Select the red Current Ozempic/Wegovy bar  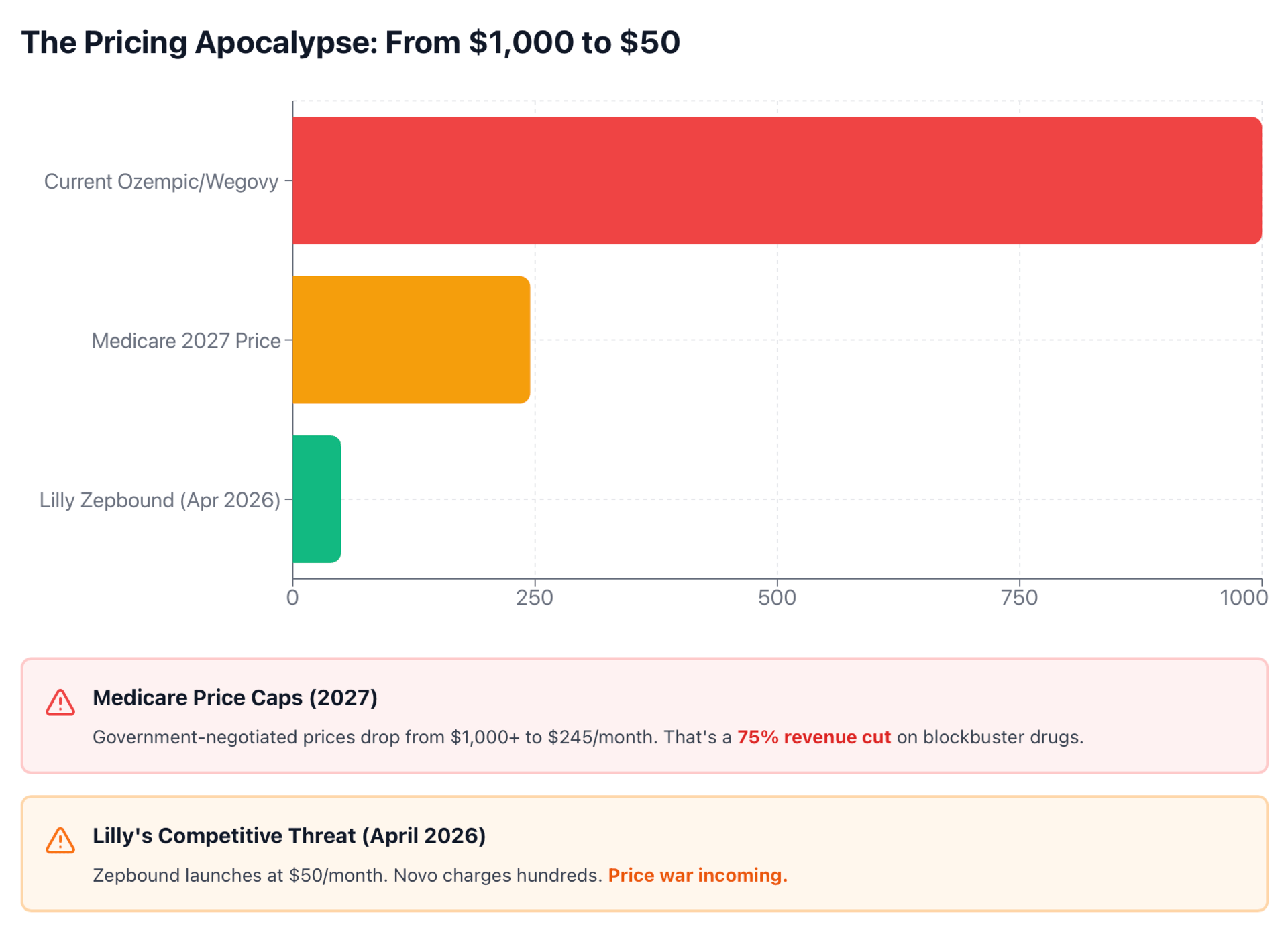(x=776, y=180)
